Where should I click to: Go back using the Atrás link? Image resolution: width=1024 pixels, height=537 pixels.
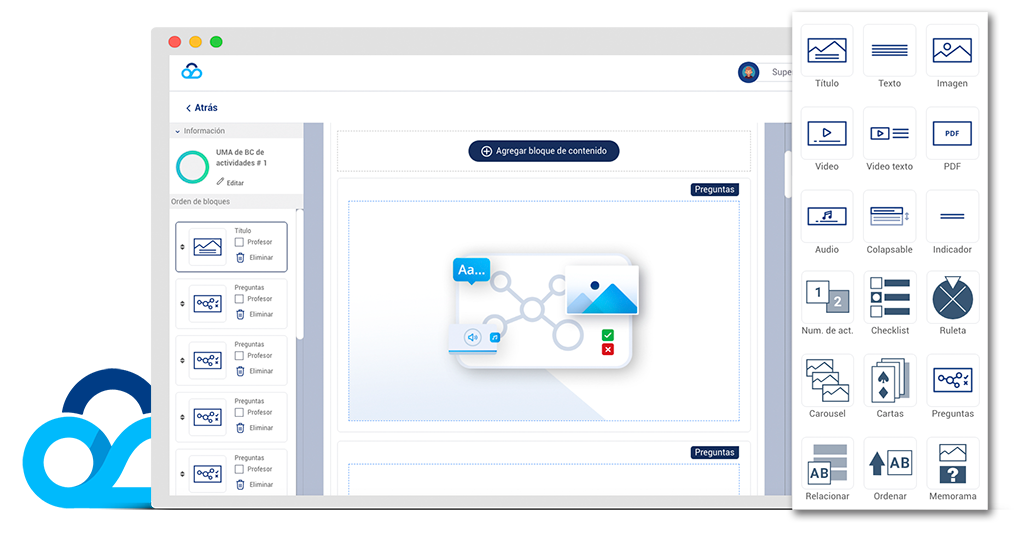[x=201, y=108]
